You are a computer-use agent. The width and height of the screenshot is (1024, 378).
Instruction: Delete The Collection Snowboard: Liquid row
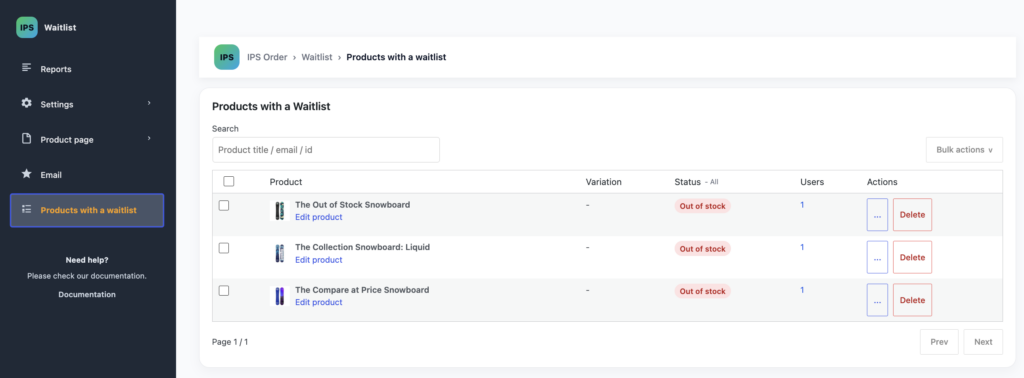(912, 257)
